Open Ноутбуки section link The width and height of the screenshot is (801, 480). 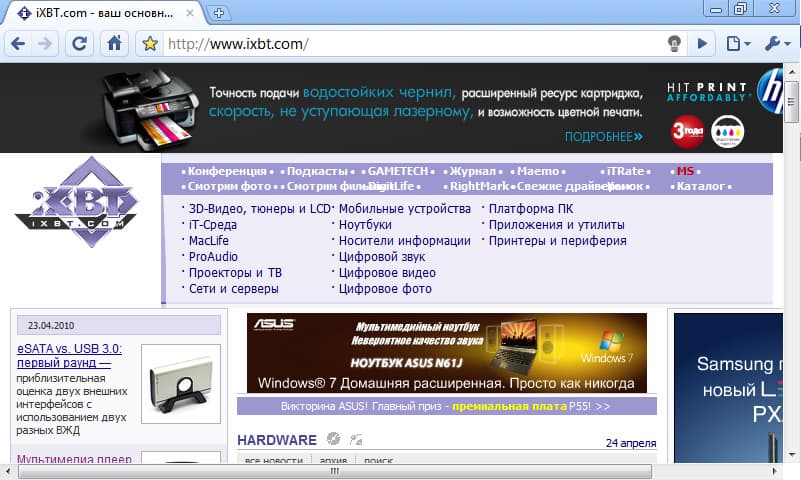[365, 225]
